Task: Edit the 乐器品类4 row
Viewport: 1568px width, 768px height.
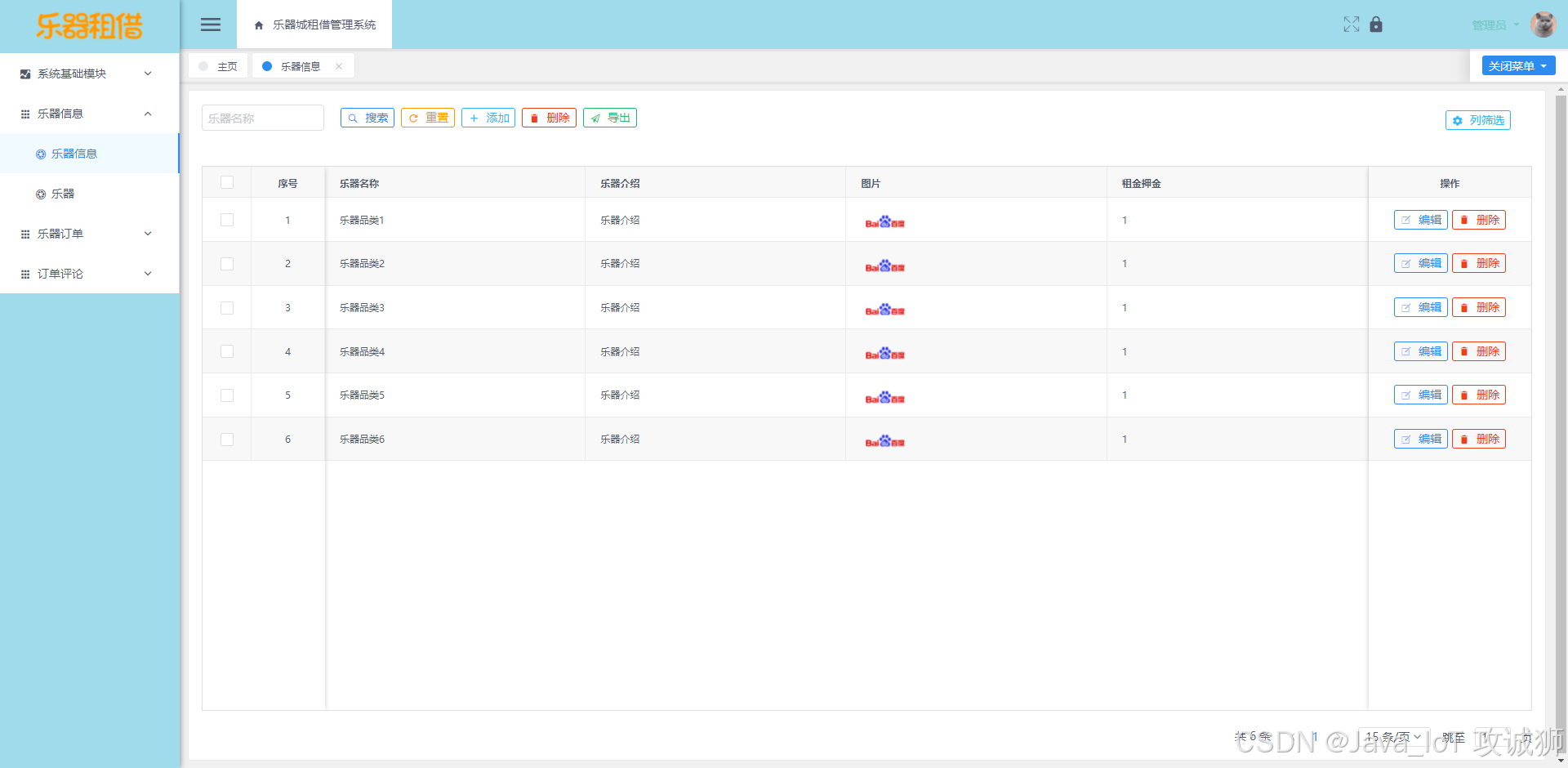Action: tap(1421, 351)
